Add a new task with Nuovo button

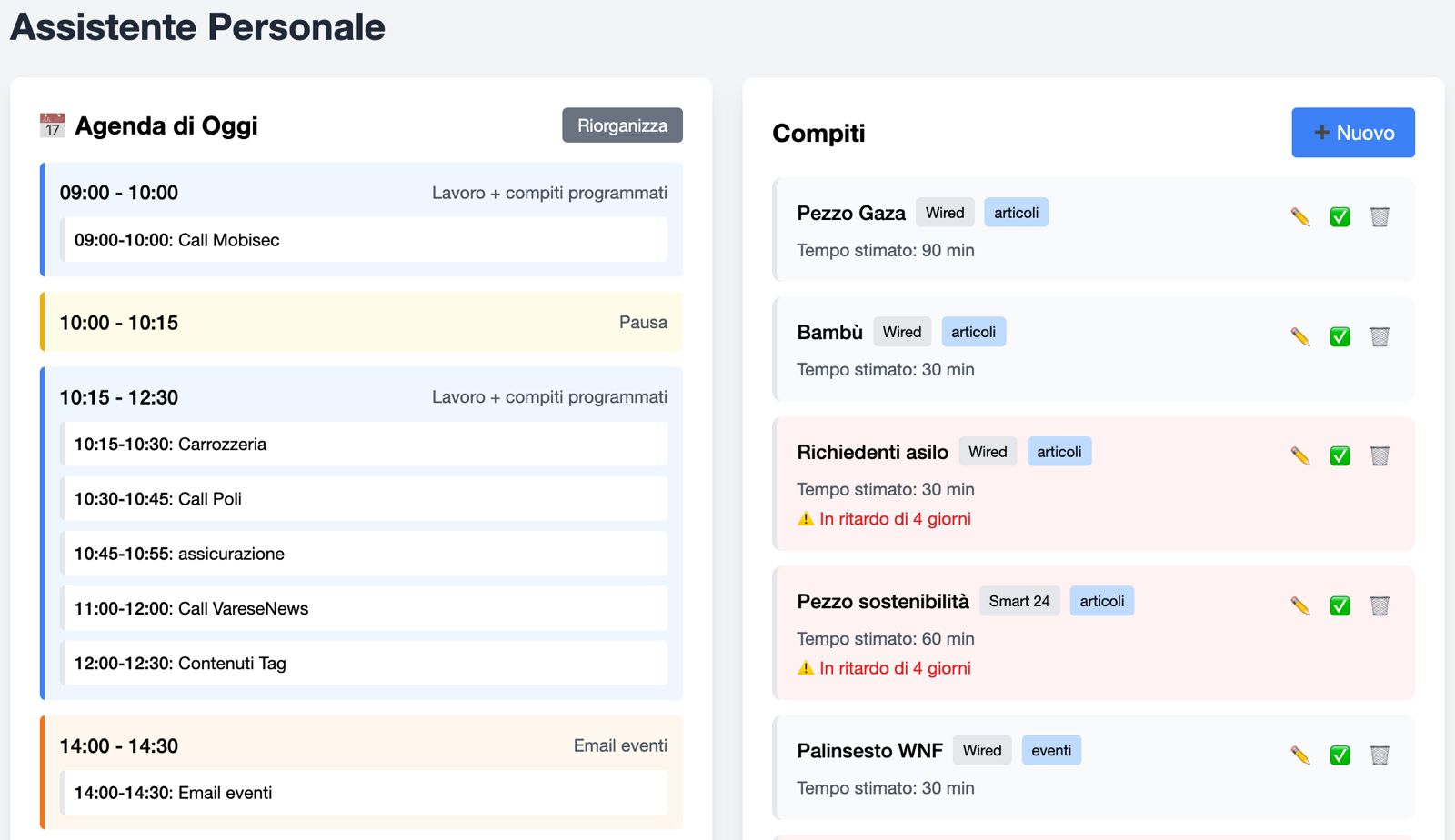coord(1352,133)
